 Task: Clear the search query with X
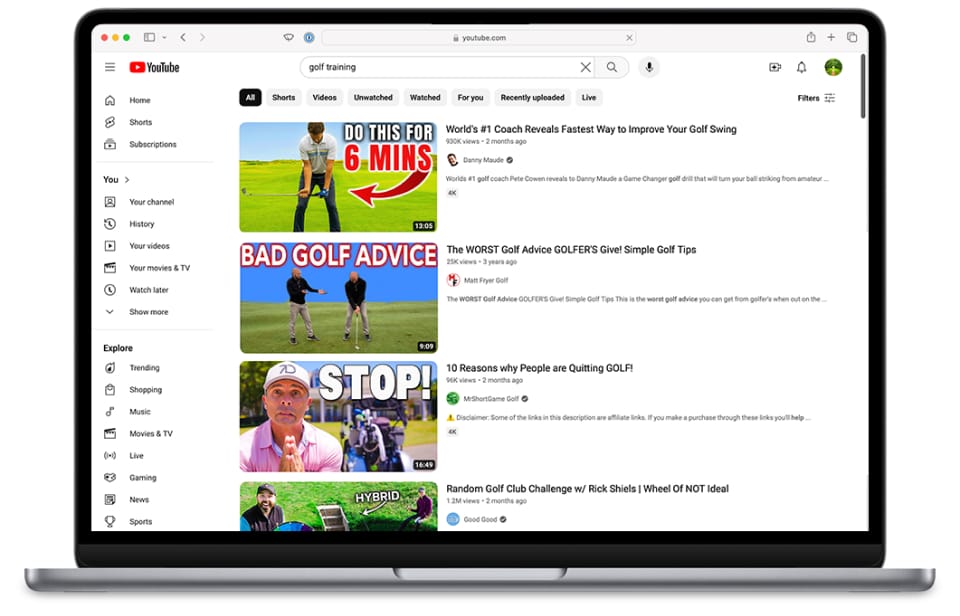point(586,67)
